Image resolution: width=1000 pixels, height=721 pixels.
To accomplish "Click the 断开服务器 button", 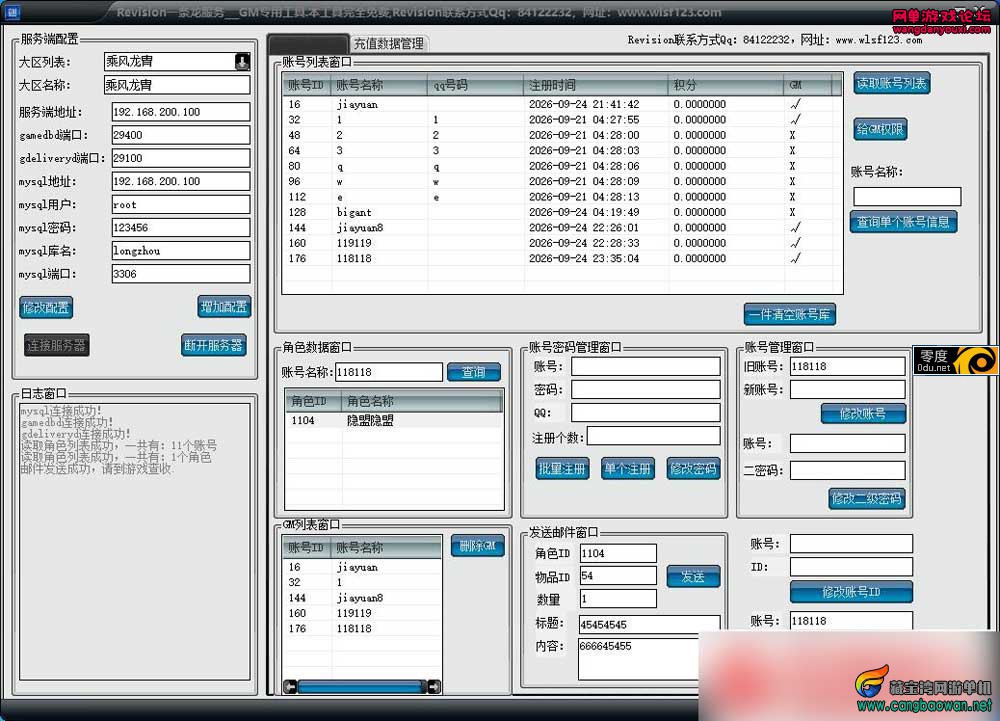I will click(x=214, y=346).
